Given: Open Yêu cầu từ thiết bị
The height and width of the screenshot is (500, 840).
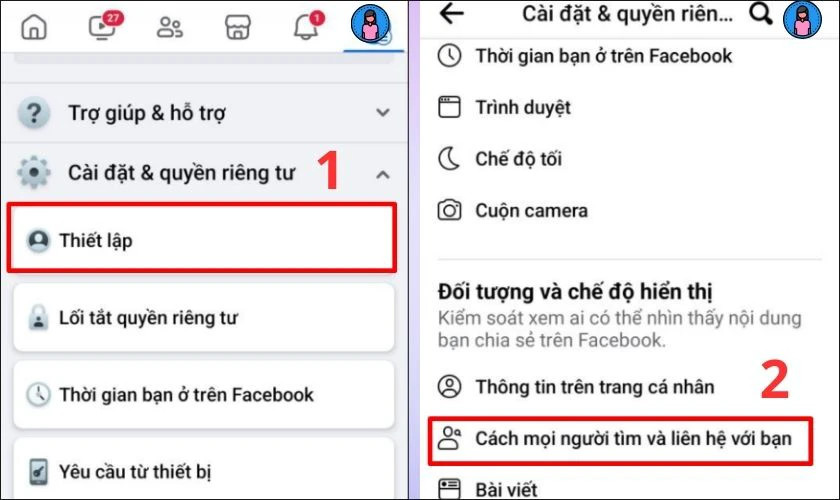Looking at the screenshot, I should point(204,469).
